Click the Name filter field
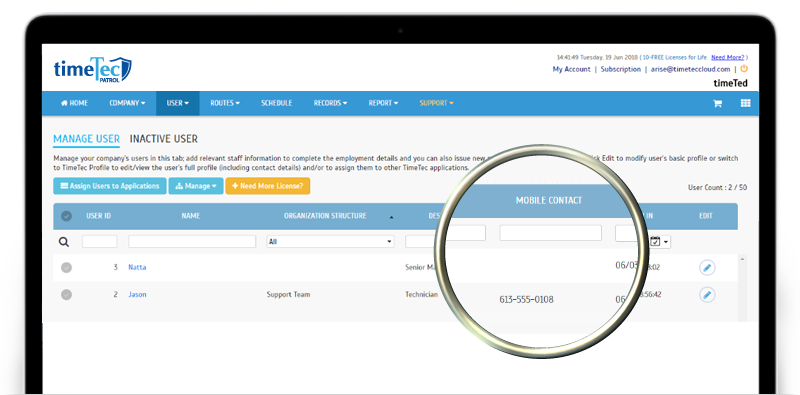Viewport: 800px width, 395px height. [192, 242]
